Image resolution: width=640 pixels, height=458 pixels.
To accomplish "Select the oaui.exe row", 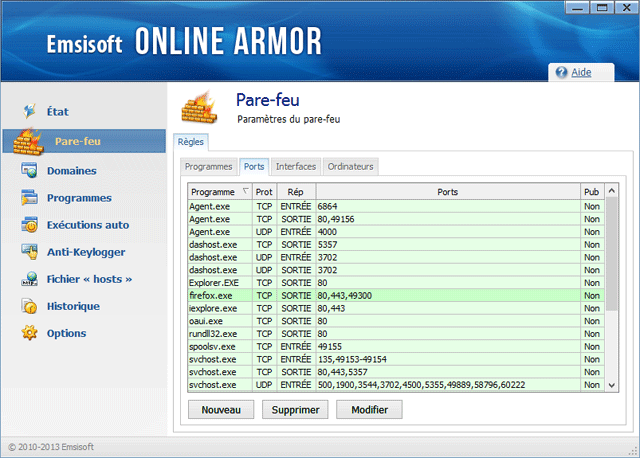I will 396,321.
